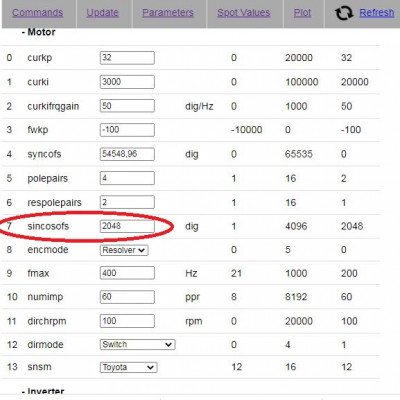The height and width of the screenshot is (400, 400).
Task: Click the numimp ppr input field
Action: (x=127, y=297)
